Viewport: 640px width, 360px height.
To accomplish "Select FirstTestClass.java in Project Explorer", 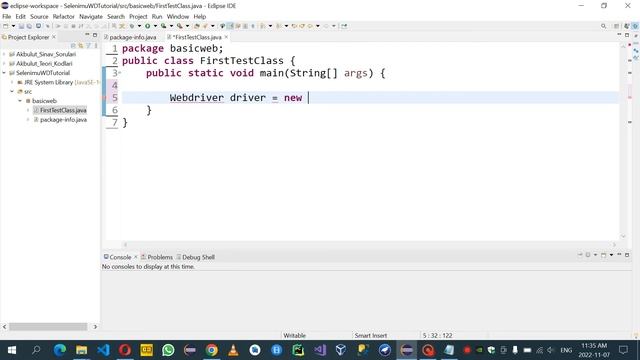I will point(60,110).
